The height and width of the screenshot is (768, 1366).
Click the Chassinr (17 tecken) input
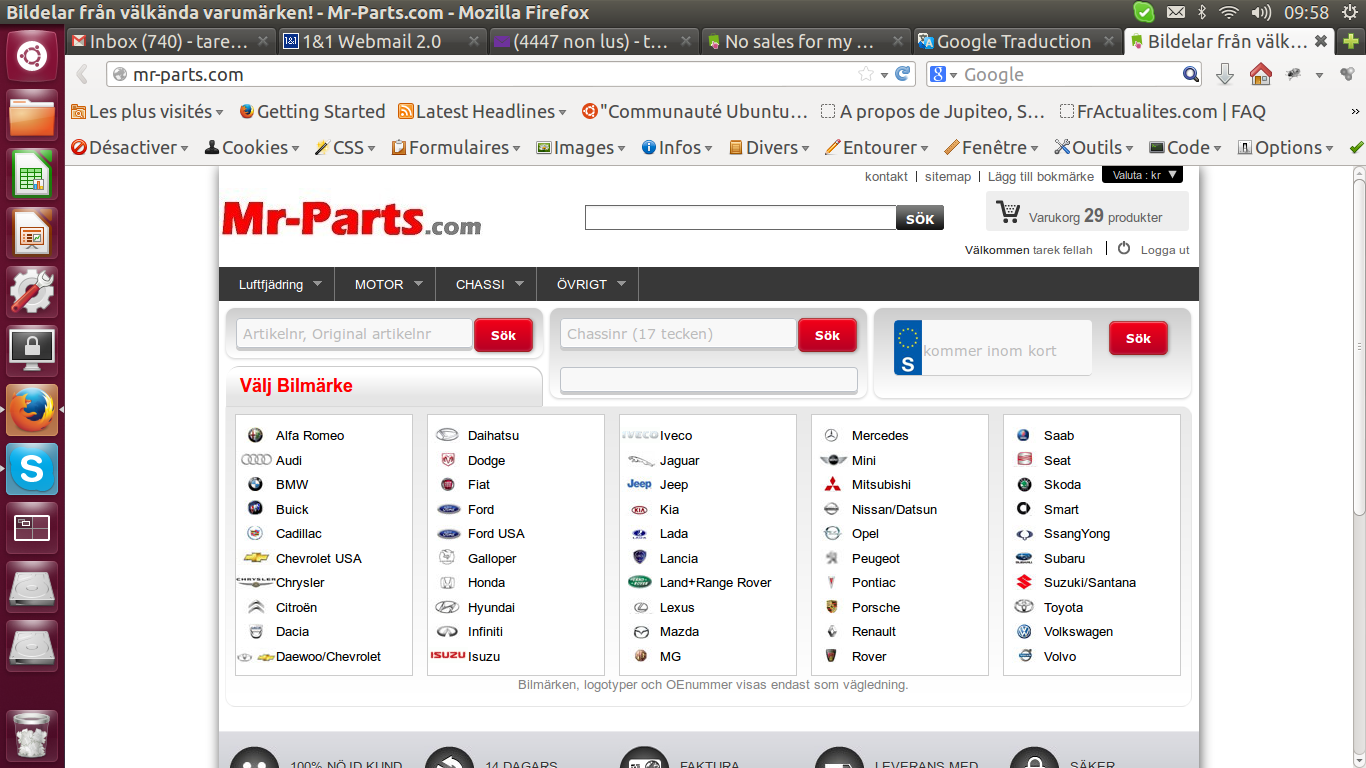678,334
